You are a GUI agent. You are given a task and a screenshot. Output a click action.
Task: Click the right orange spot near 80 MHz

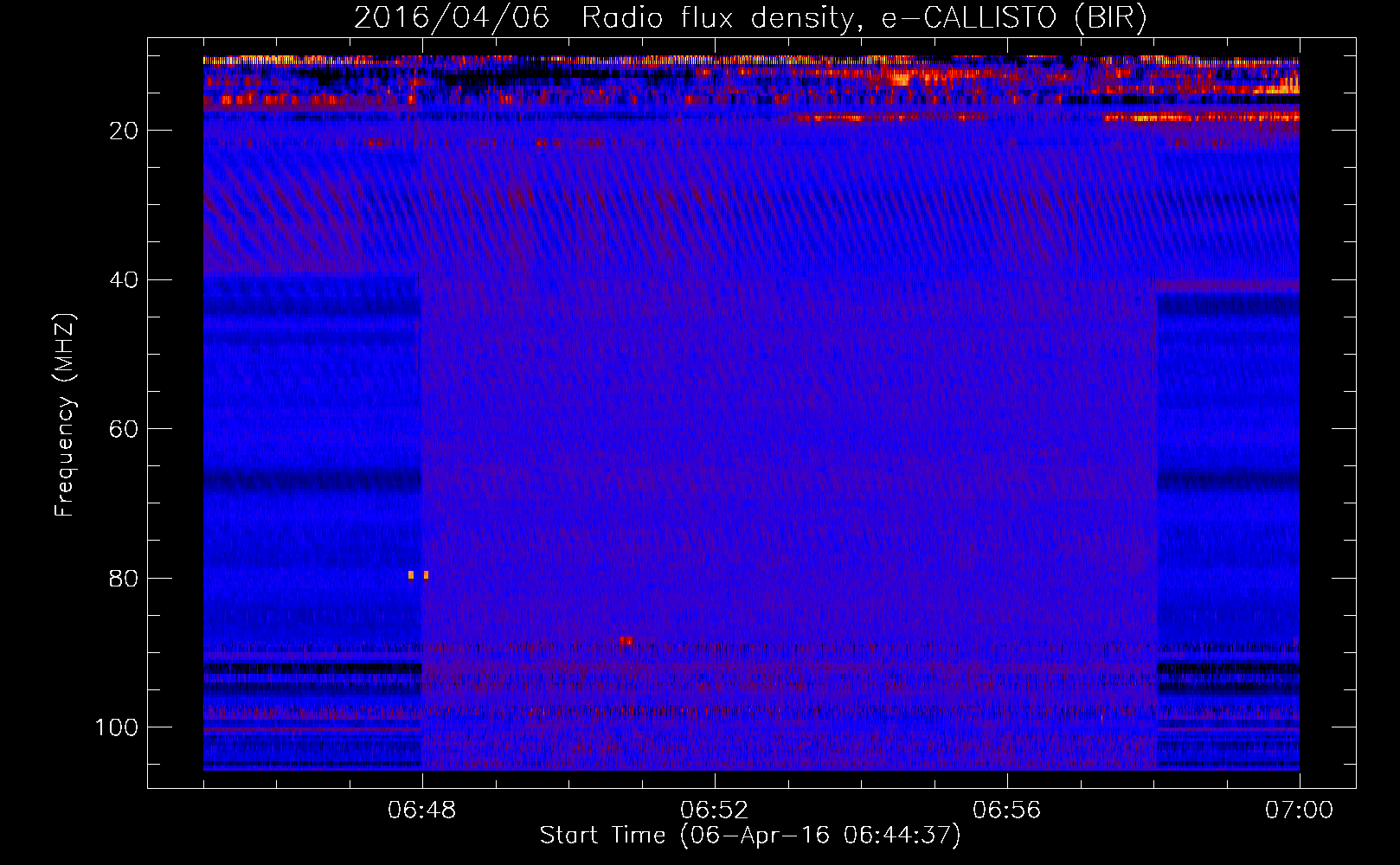click(x=426, y=574)
